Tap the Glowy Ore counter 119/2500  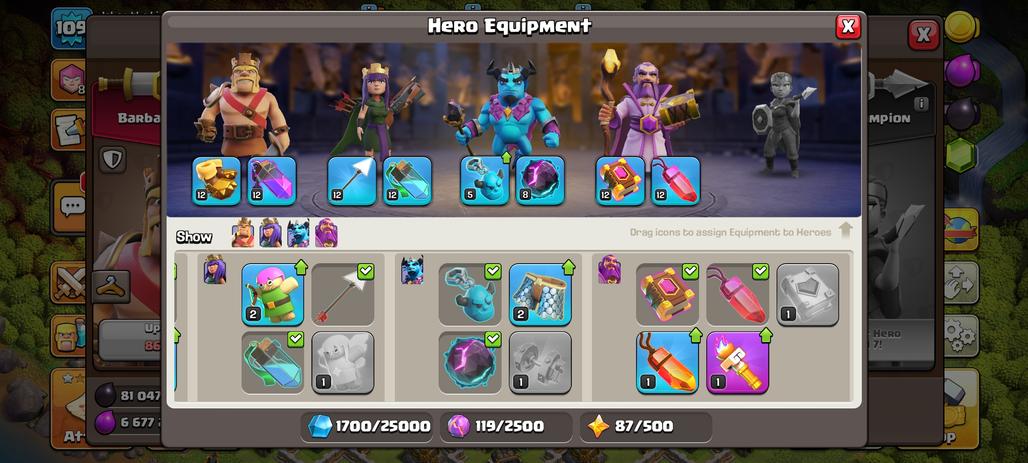506,426
